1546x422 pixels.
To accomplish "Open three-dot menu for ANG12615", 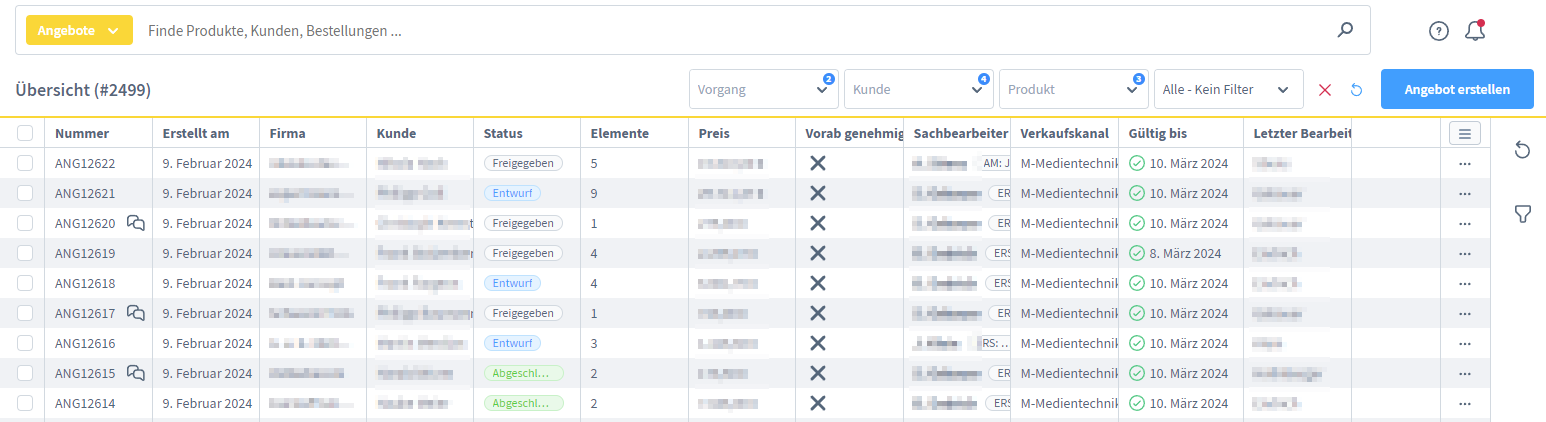I will coord(1465,373).
